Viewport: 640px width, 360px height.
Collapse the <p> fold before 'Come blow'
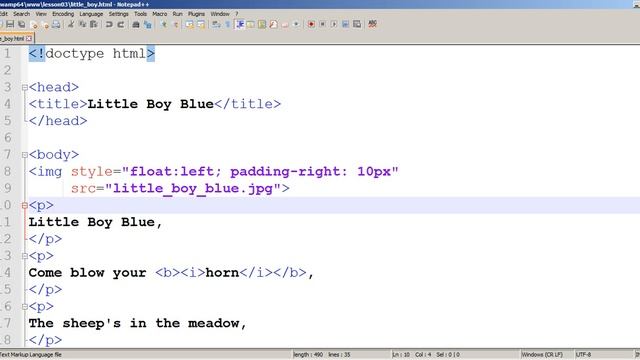pos(24,256)
